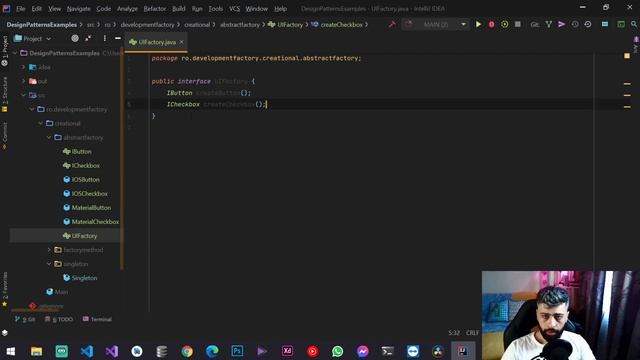640x360 pixels.
Task: Open the Refactor menu
Action: coord(155,9)
